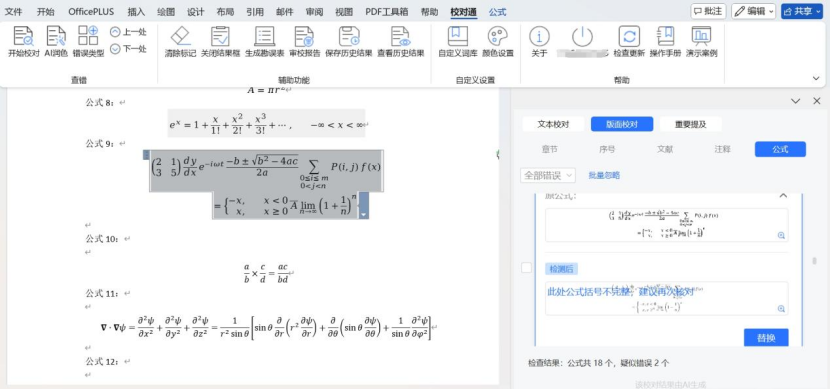Click formula 9 equation handle
This screenshot has width=830, height=389.
[x=147, y=155]
